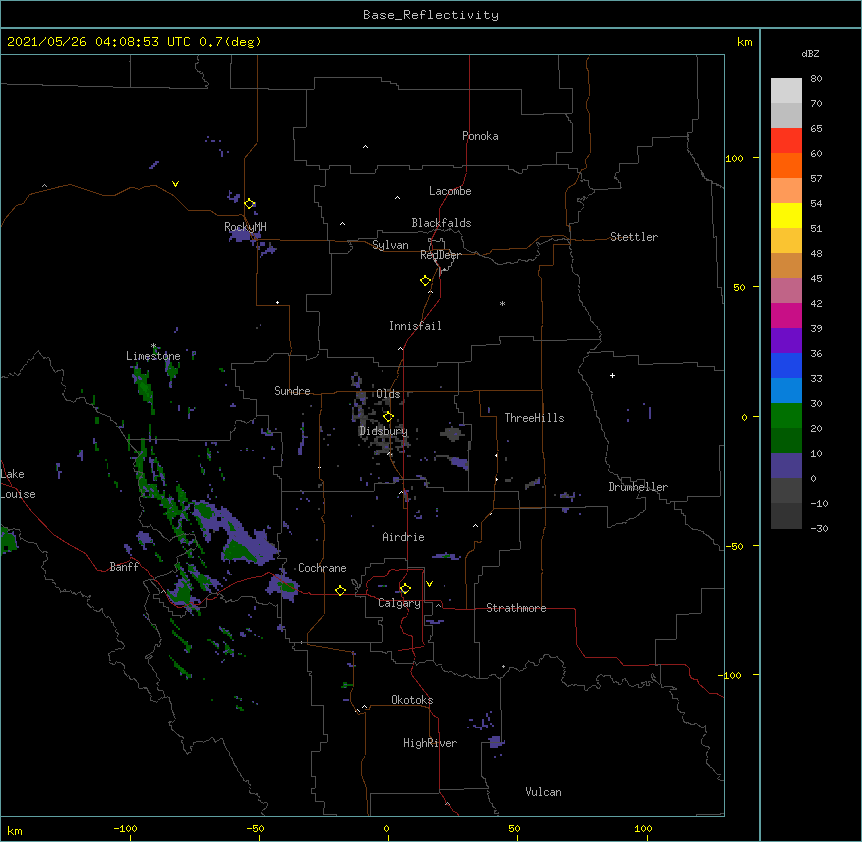Click the Okotoks label
The width and height of the screenshot is (862, 842).
412,700
